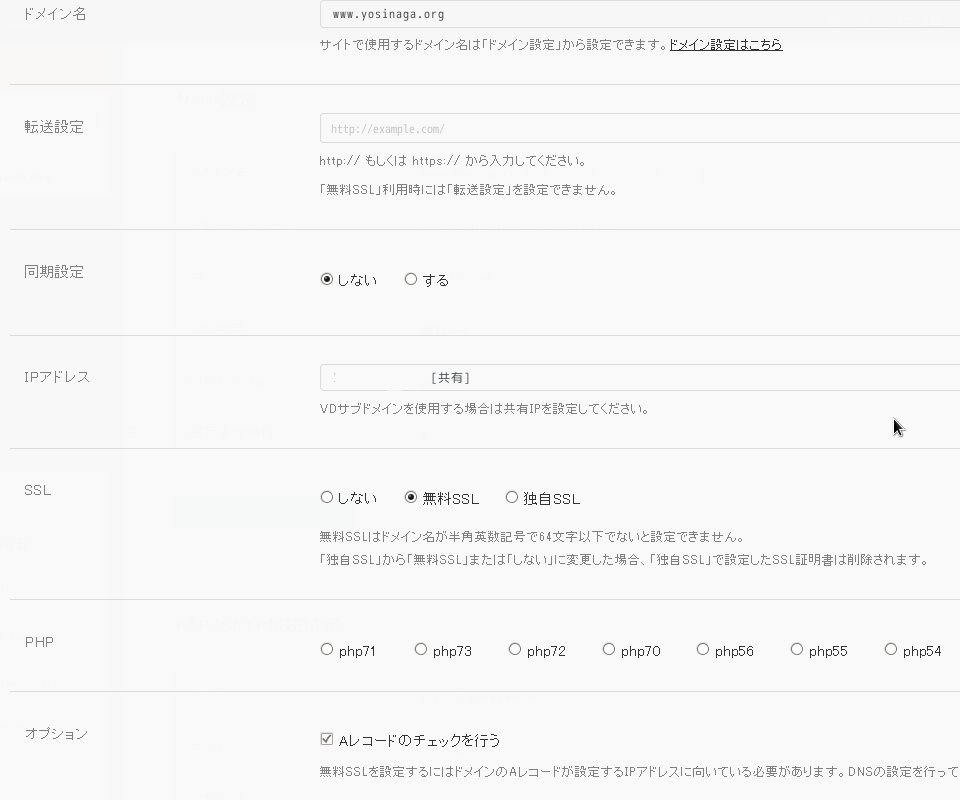
Task: Open the ドメイン設定はこちら link
Action: tap(726, 45)
